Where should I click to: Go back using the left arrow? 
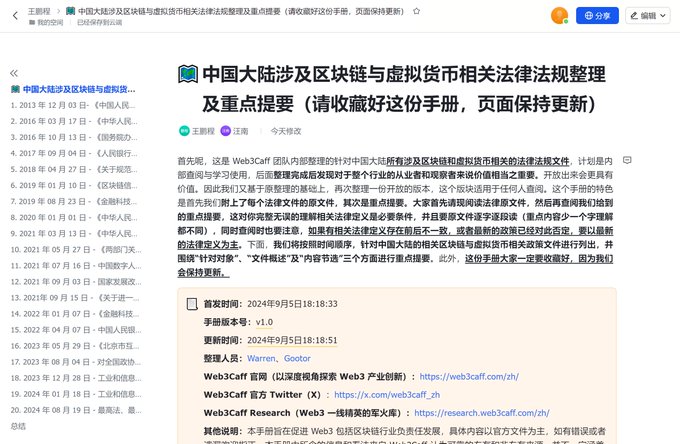16,16
